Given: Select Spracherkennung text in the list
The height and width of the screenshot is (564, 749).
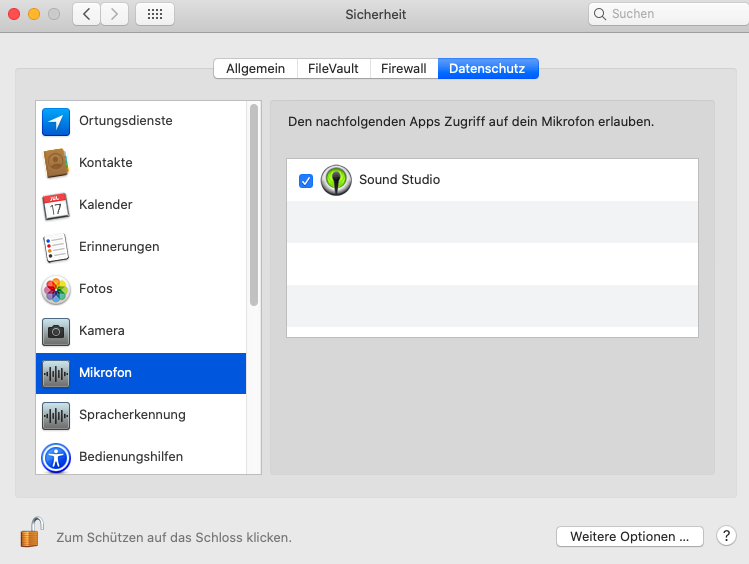Looking at the screenshot, I should coord(132,415).
